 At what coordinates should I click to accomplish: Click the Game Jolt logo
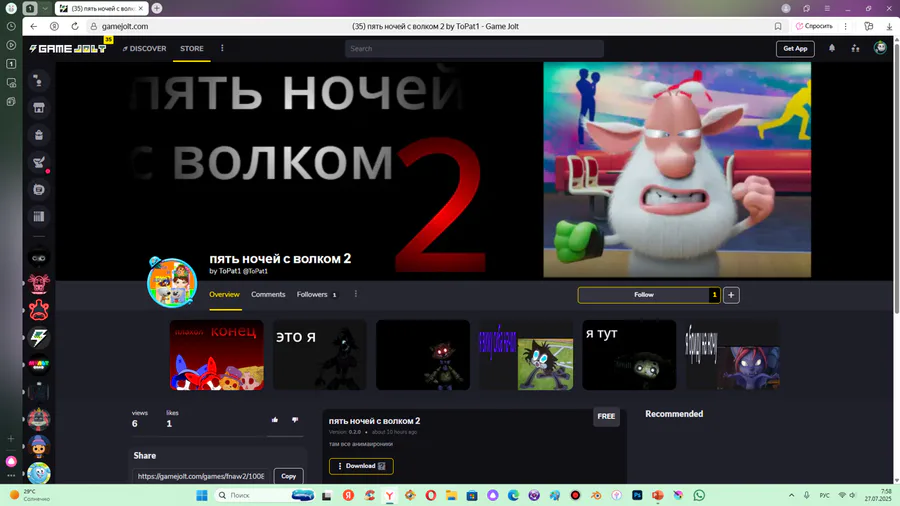click(68, 49)
